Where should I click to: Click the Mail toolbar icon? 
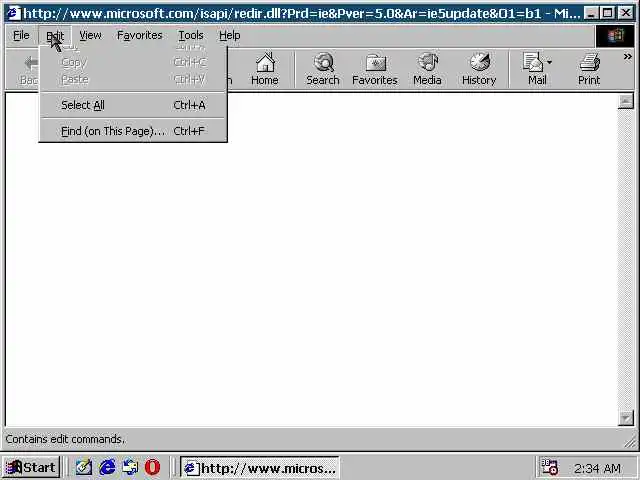click(x=533, y=69)
